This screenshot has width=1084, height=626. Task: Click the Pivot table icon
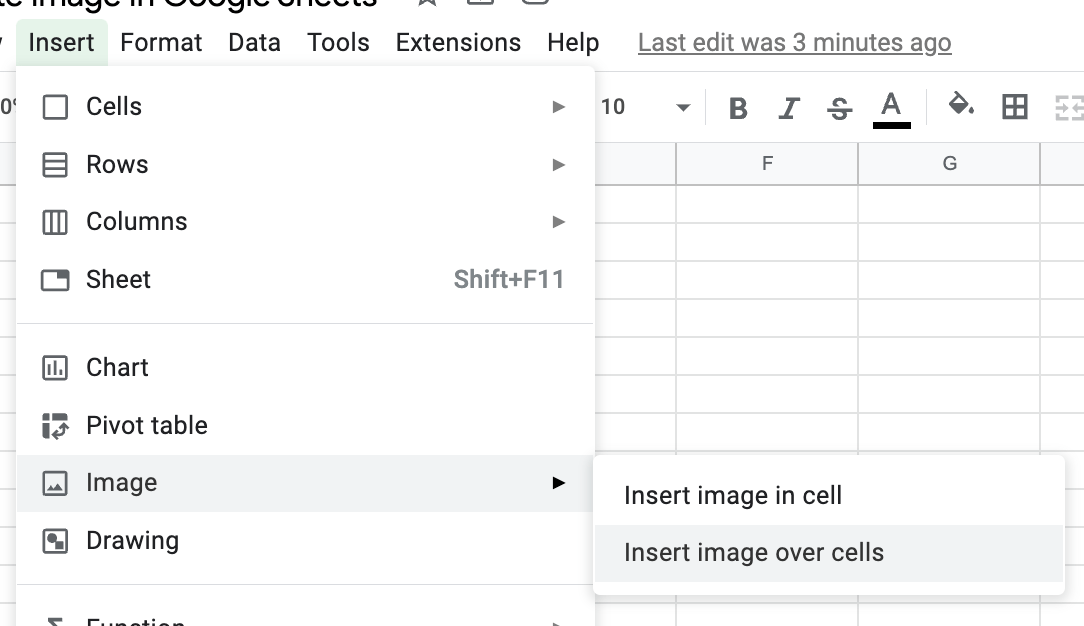pos(55,426)
